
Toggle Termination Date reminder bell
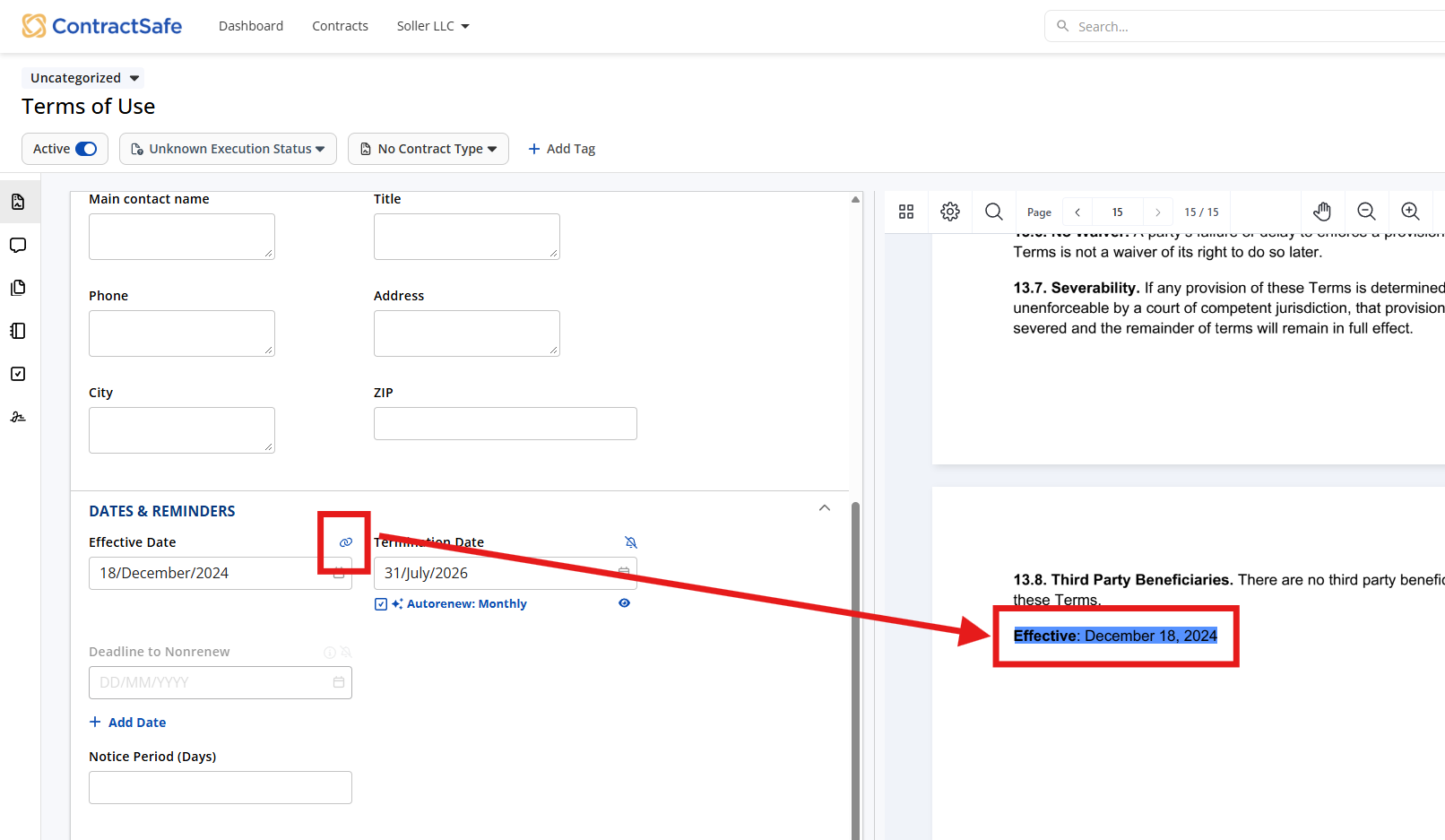pos(631,542)
